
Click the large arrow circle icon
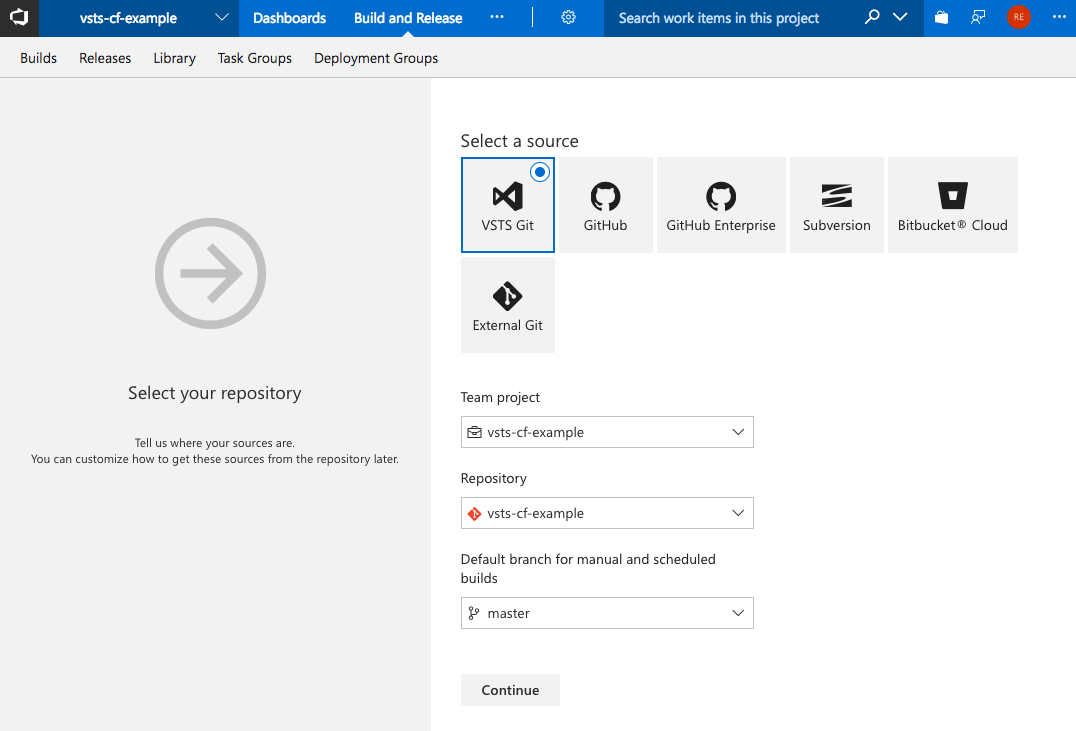tap(211, 274)
